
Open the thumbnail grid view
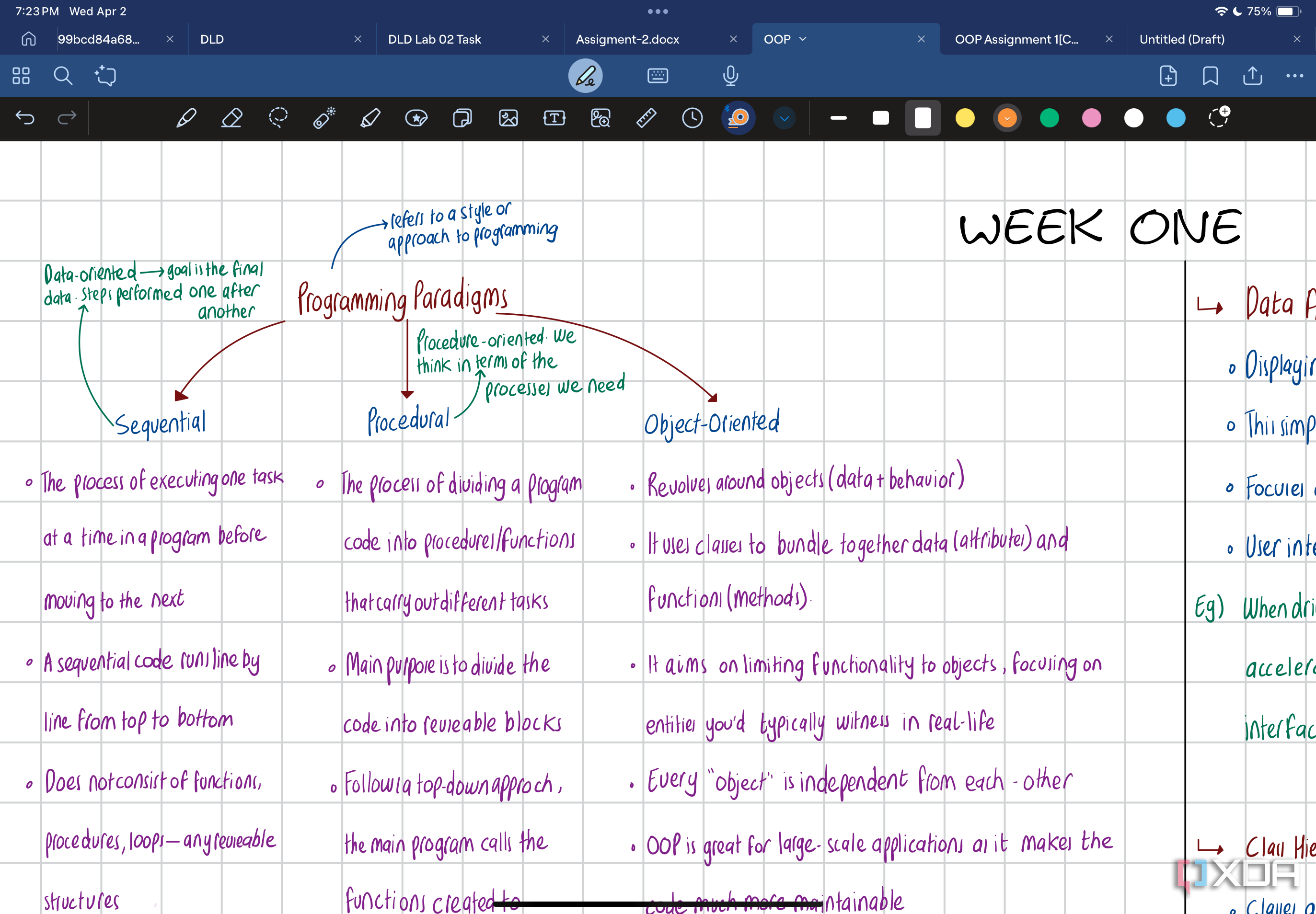coord(21,76)
